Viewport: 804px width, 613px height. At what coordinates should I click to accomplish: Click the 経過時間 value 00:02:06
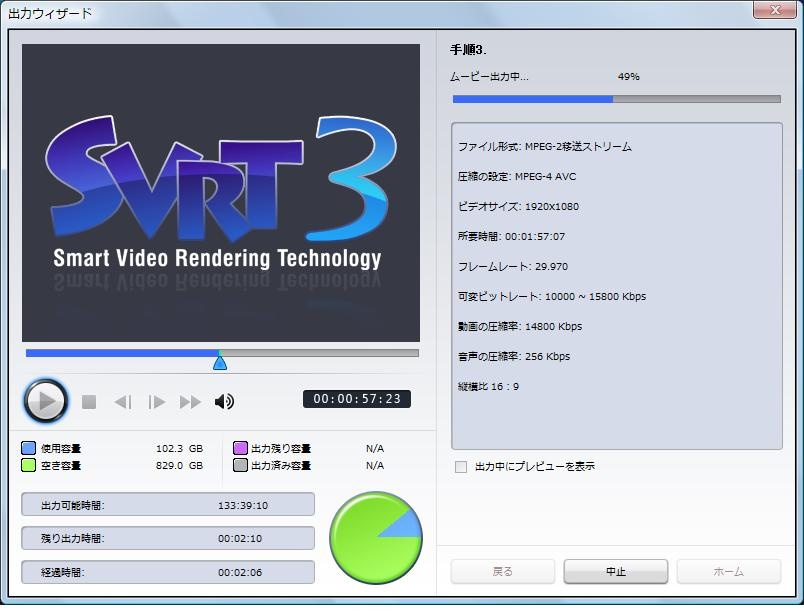point(240,573)
